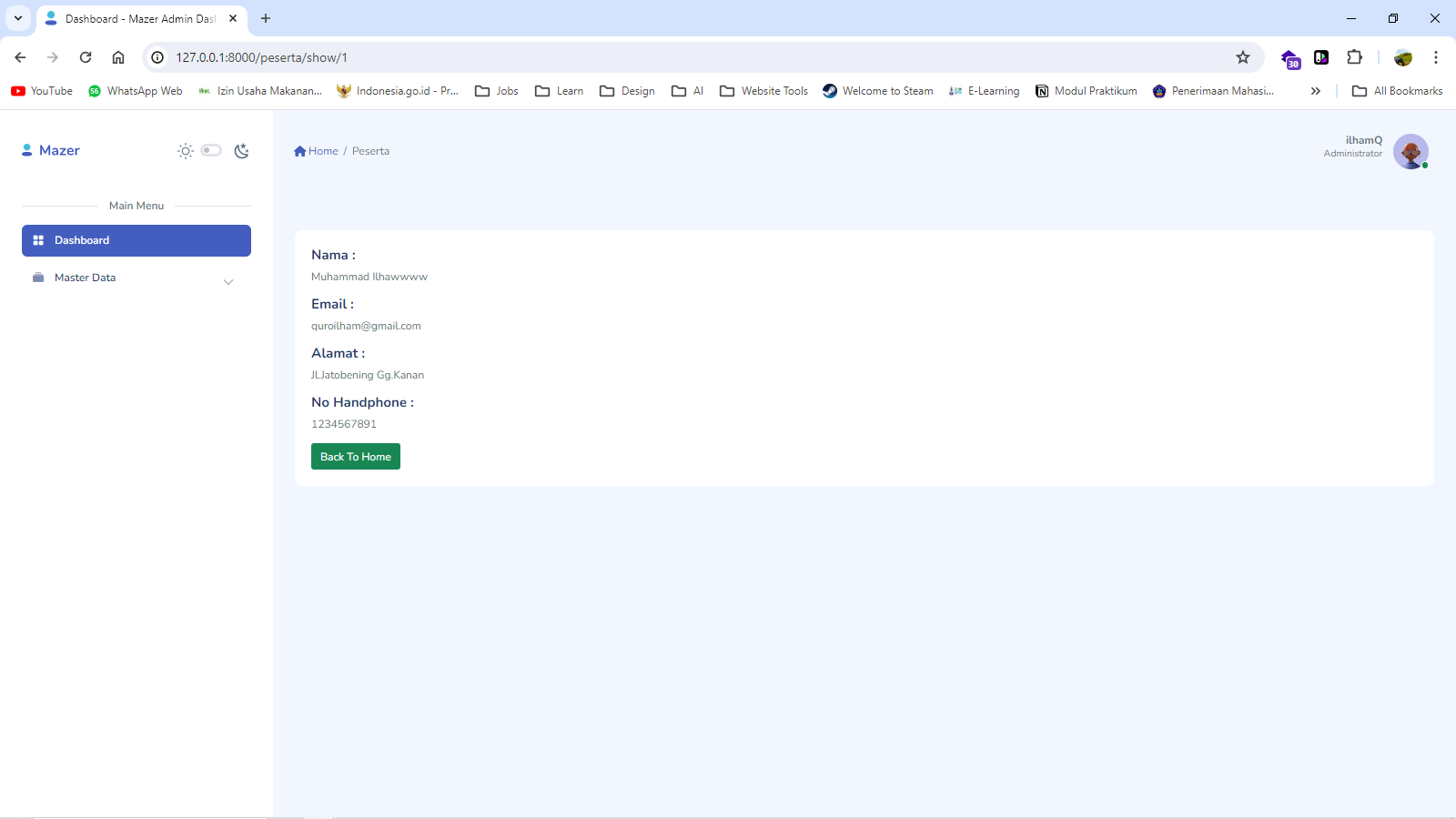Image resolution: width=1456 pixels, height=819 pixels.
Task: Click the Master Data chevron arrow
Action: 228,282
